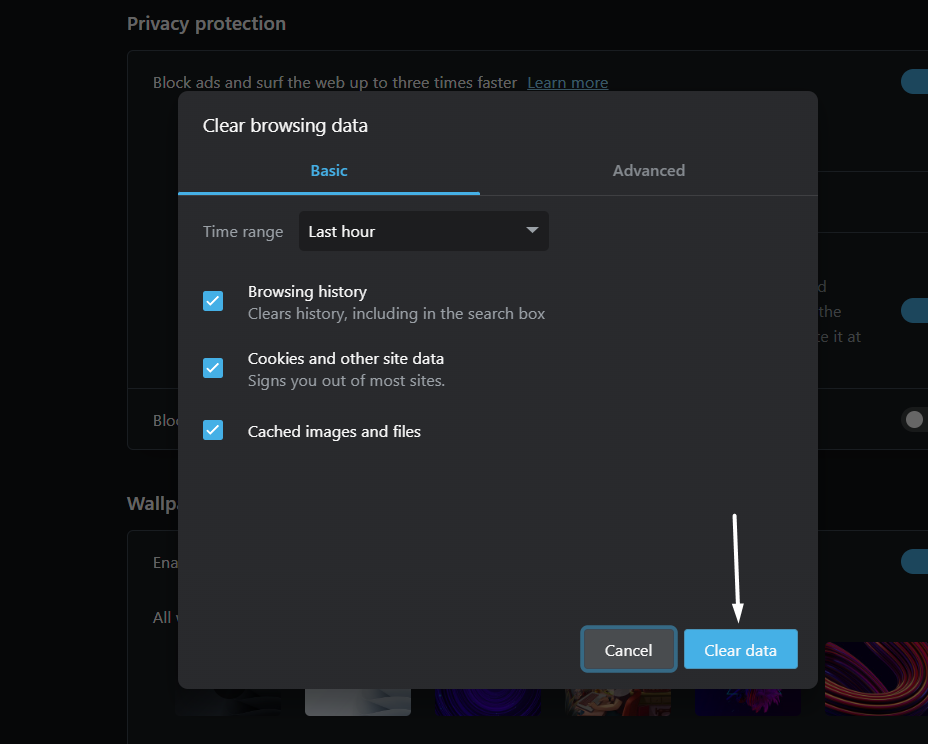Enable the gray switched-off toggle in Privacy protection
928x744 pixels.
(914, 420)
